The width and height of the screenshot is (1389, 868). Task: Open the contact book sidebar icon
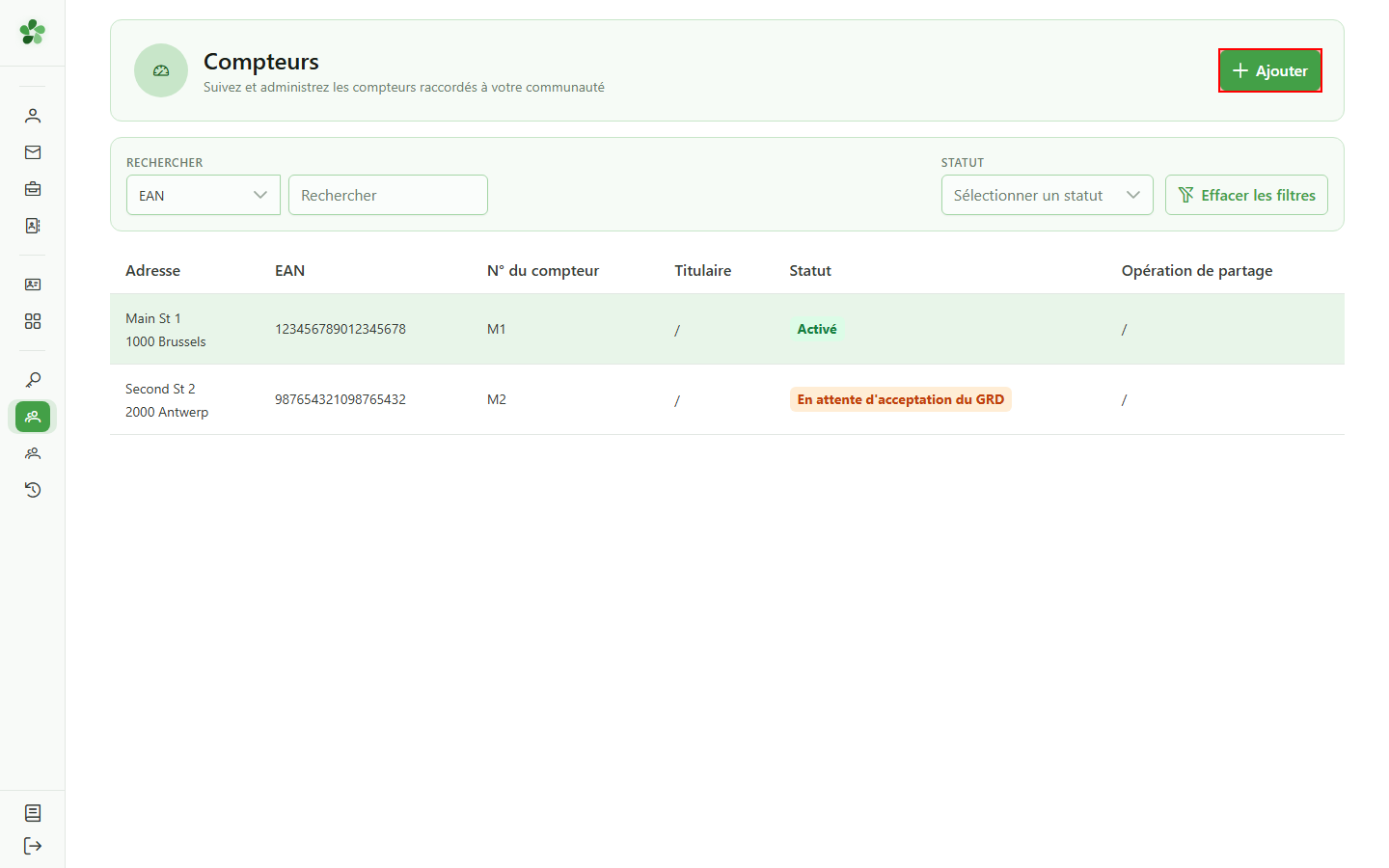pos(33,226)
